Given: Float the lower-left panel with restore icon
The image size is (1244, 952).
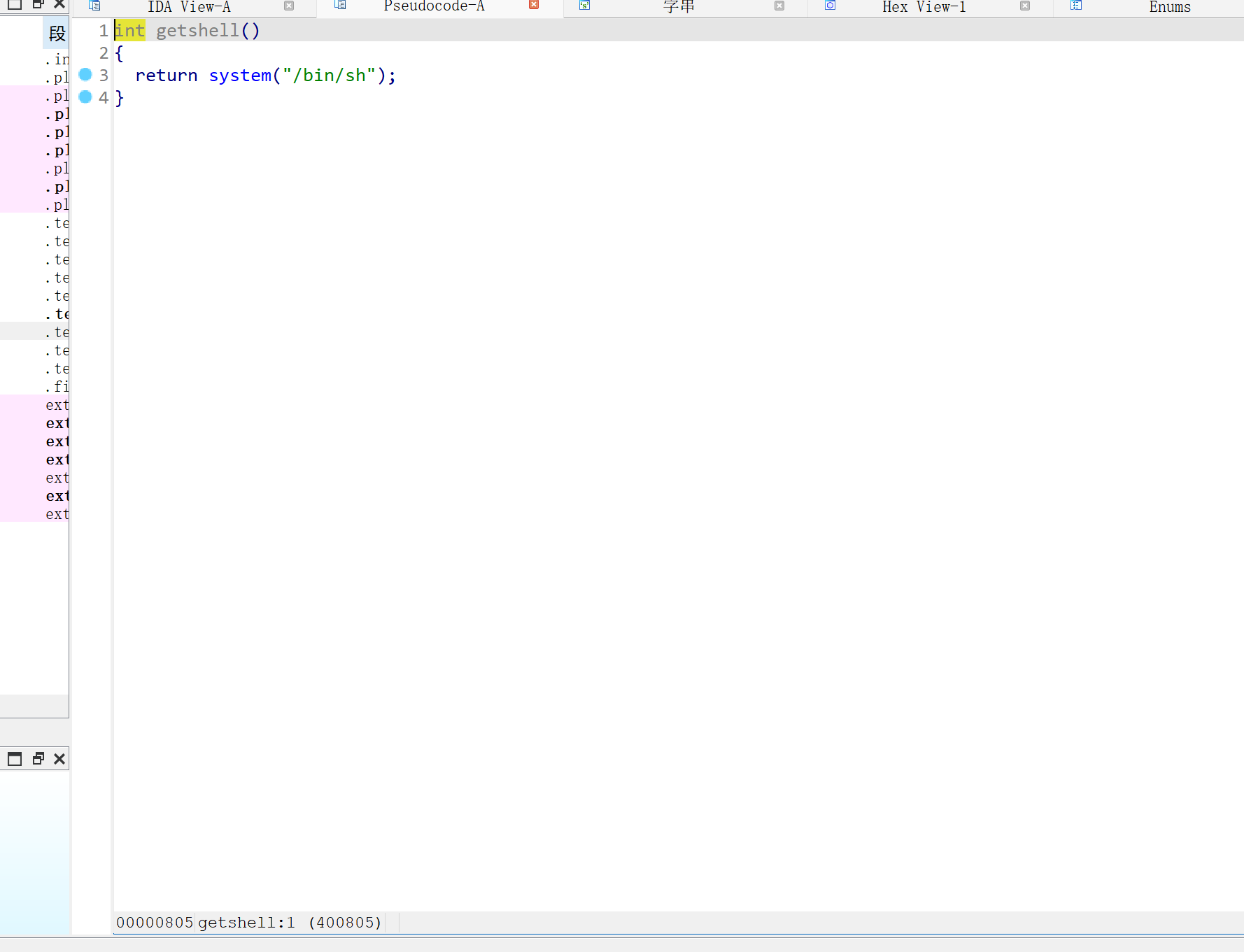Looking at the screenshot, I should (x=38, y=759).
